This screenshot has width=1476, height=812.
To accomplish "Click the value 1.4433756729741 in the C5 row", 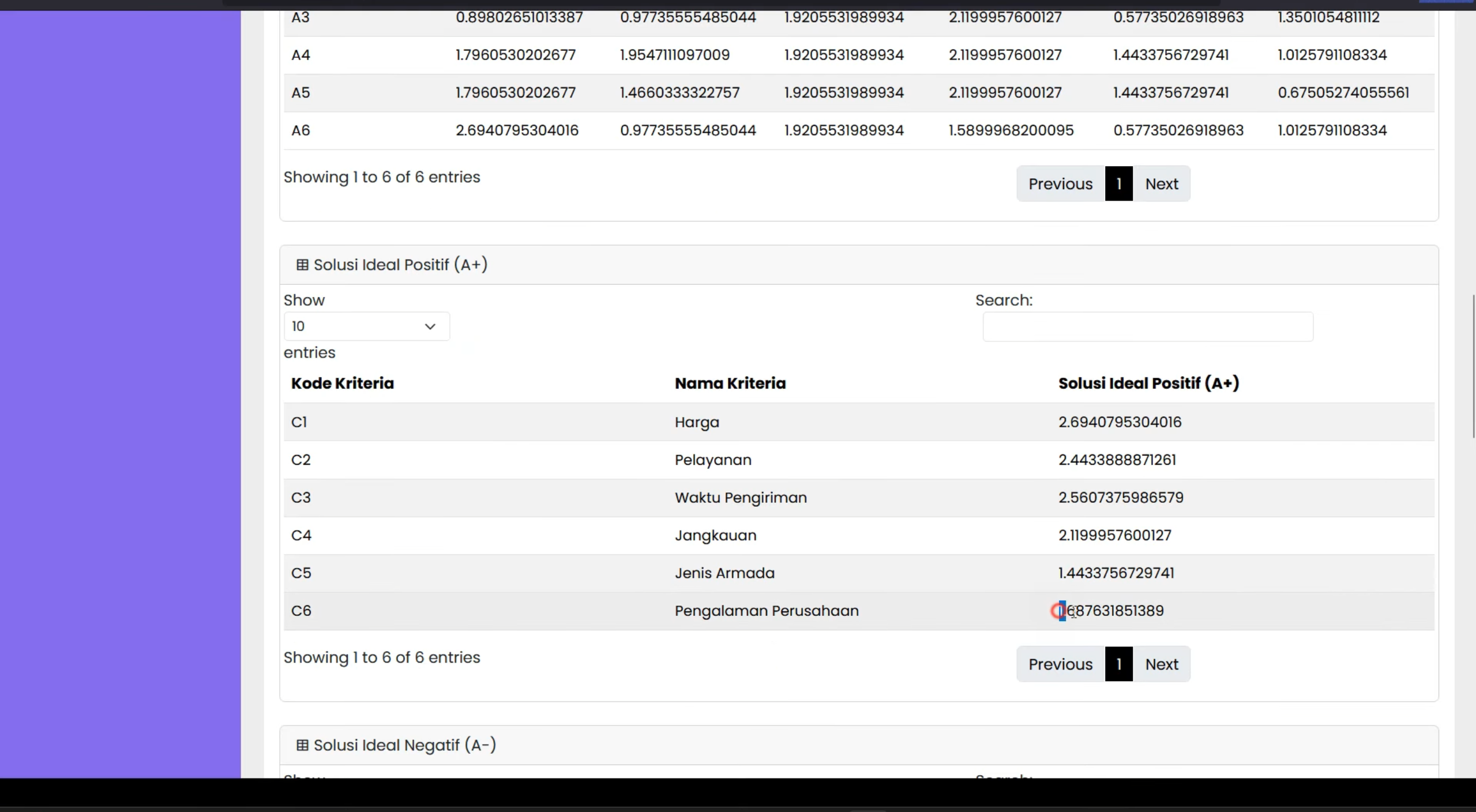I will click(1116, 573).
